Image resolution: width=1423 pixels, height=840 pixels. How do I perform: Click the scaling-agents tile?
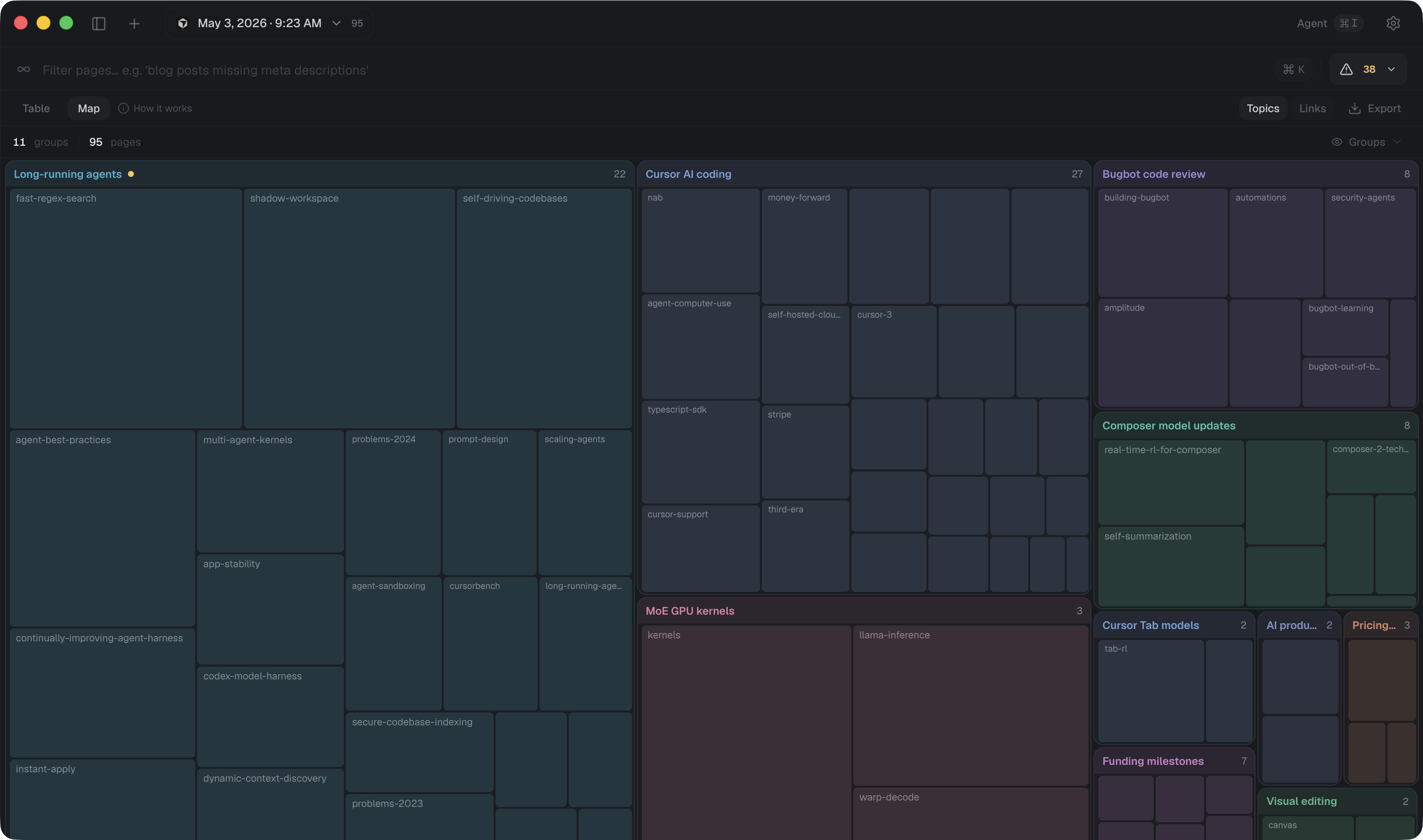(x=585, y=502)
